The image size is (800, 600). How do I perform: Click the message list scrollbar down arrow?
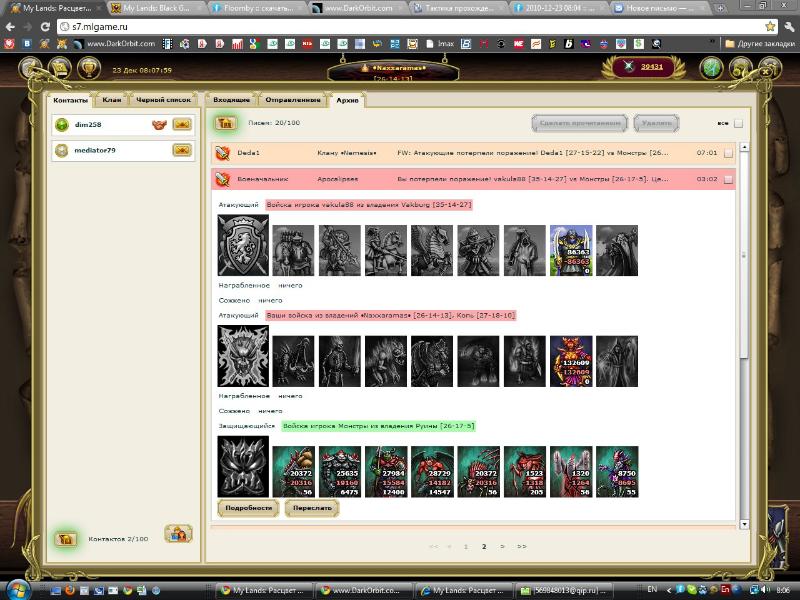pyautogui.click(x=744, y=524)
